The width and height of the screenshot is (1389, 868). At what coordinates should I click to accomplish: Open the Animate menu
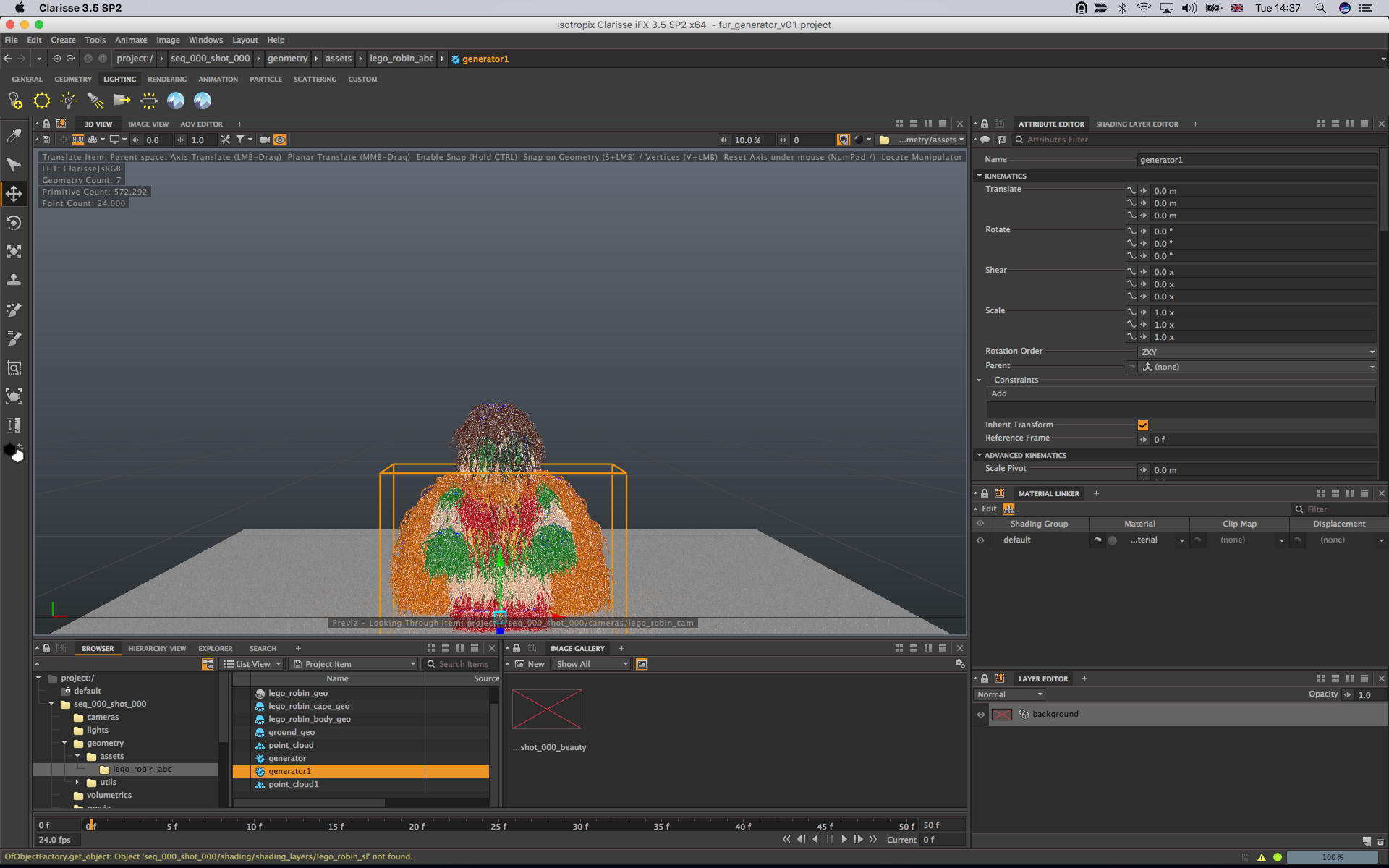131,40
